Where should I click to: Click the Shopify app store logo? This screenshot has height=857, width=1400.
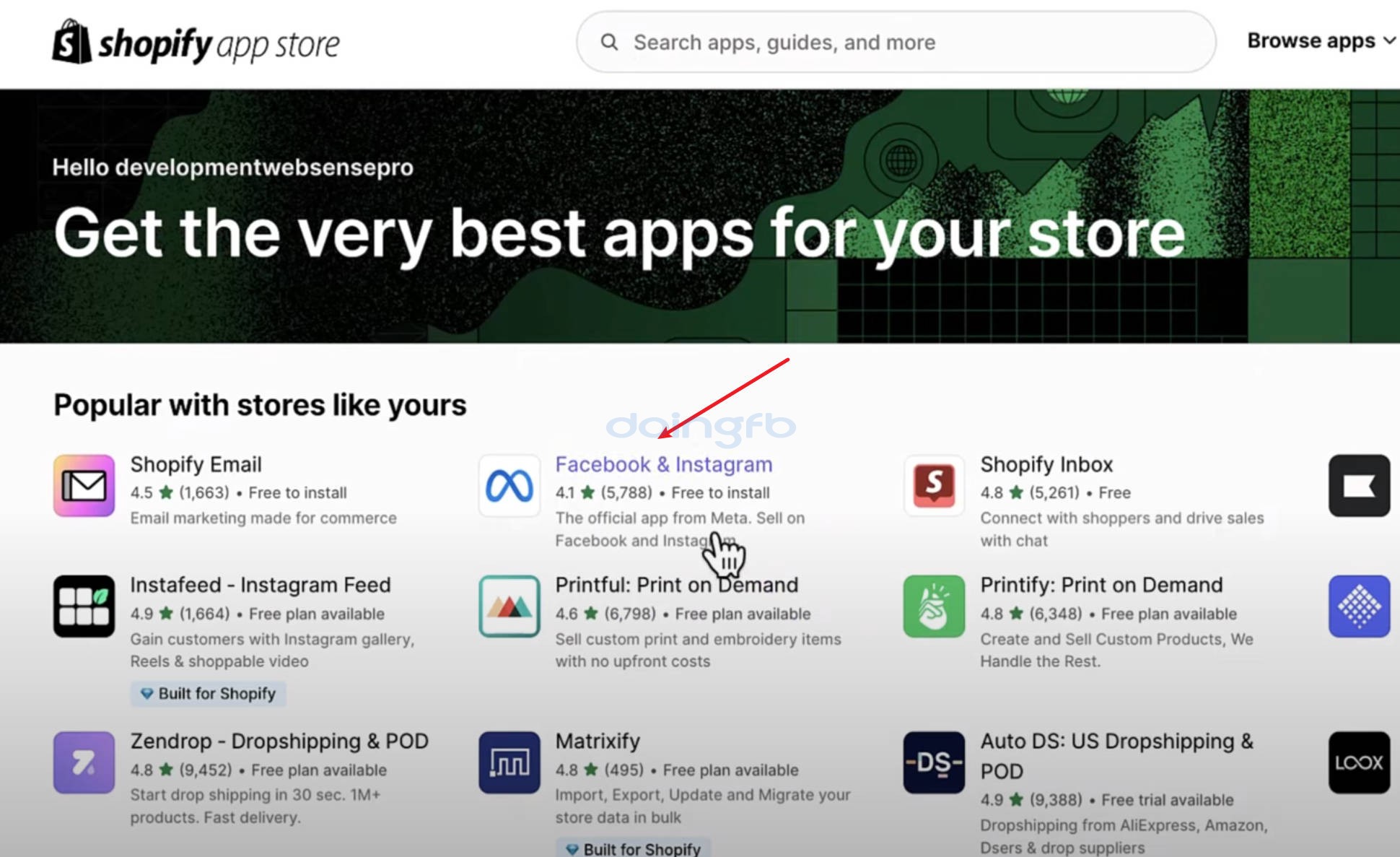pyautogui.click(x=196, y=43)
